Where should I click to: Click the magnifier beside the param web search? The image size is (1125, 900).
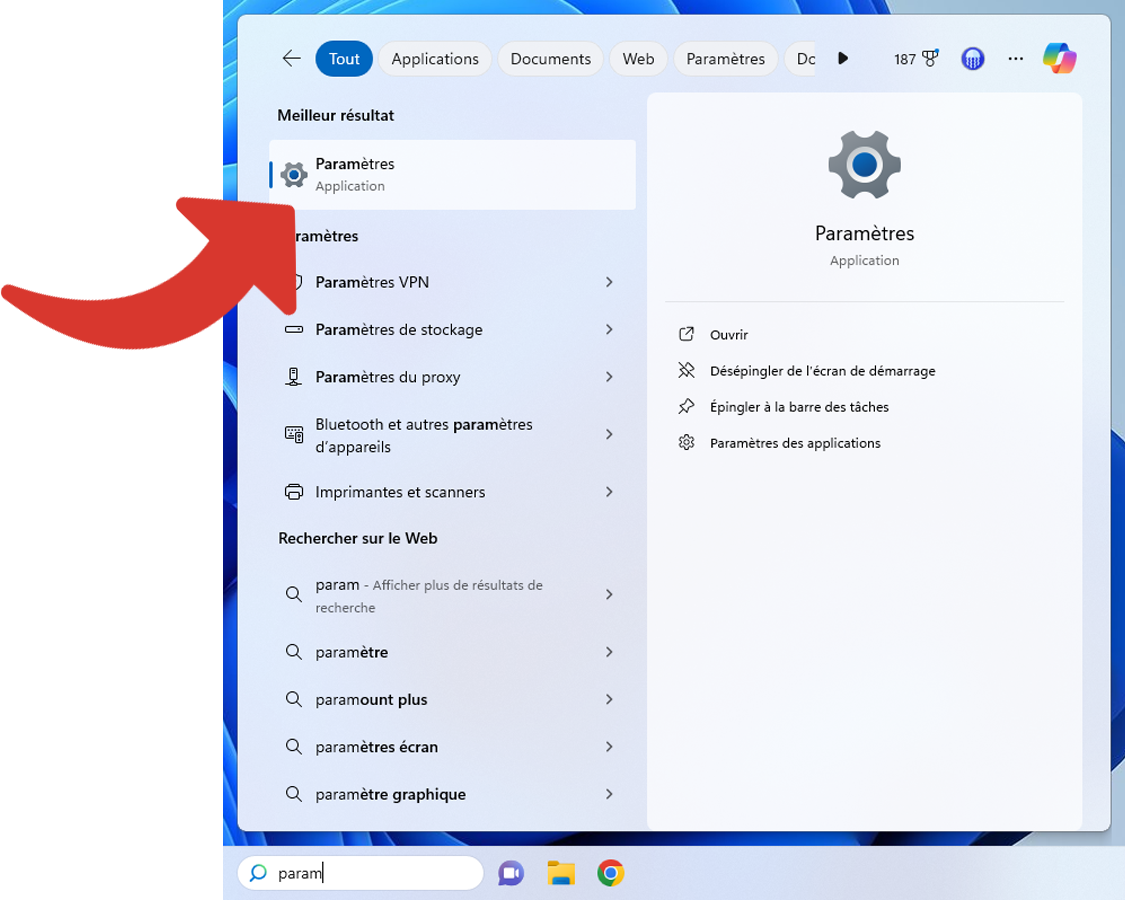point(293,594)
